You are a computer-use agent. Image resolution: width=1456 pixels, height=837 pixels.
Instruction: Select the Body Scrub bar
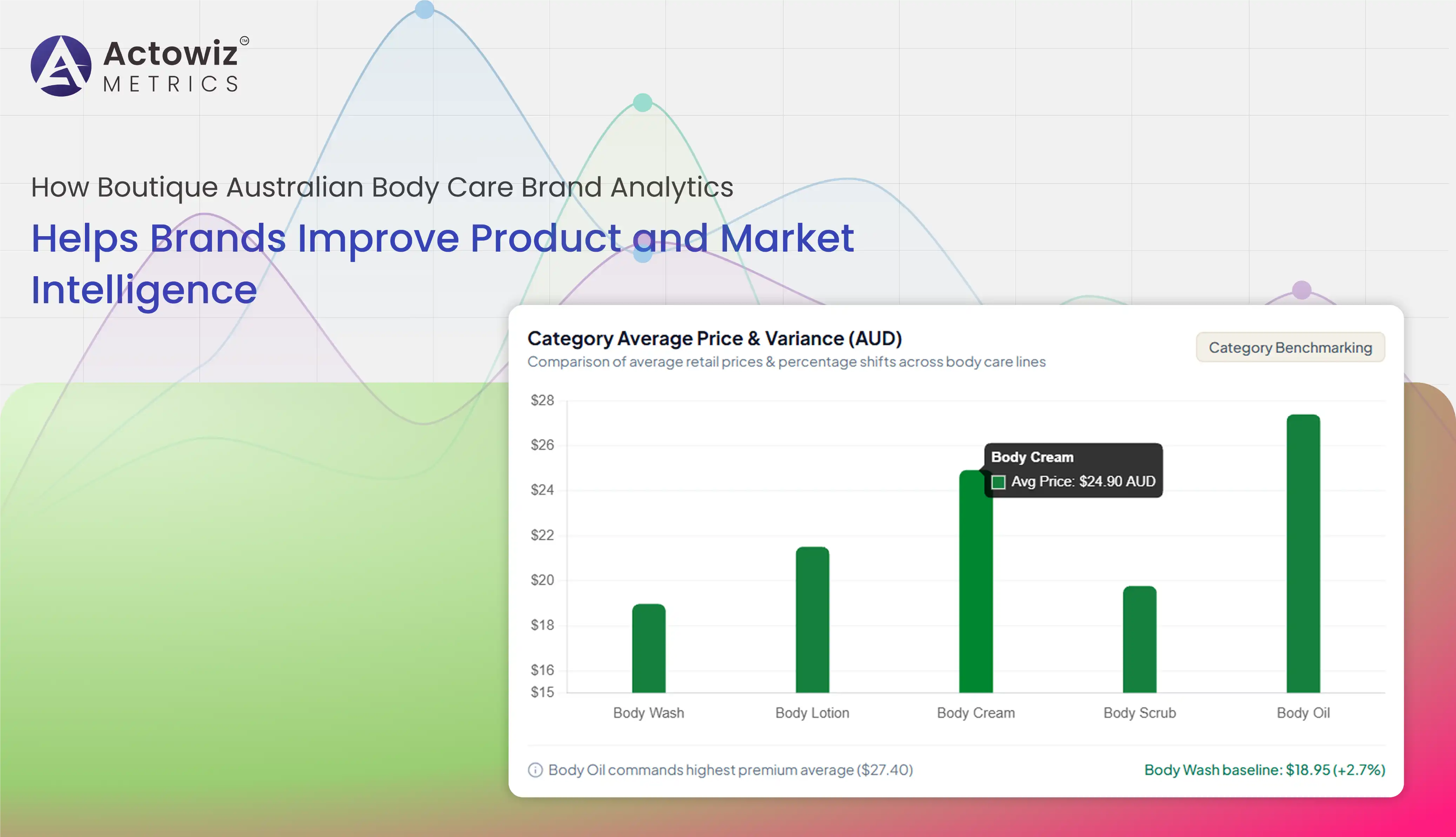click(x=1140, y=639)
